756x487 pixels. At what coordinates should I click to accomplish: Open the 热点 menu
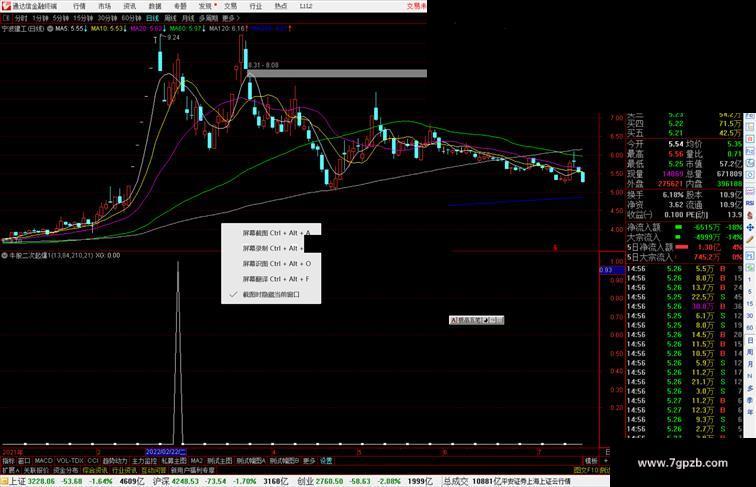(281, 6)
